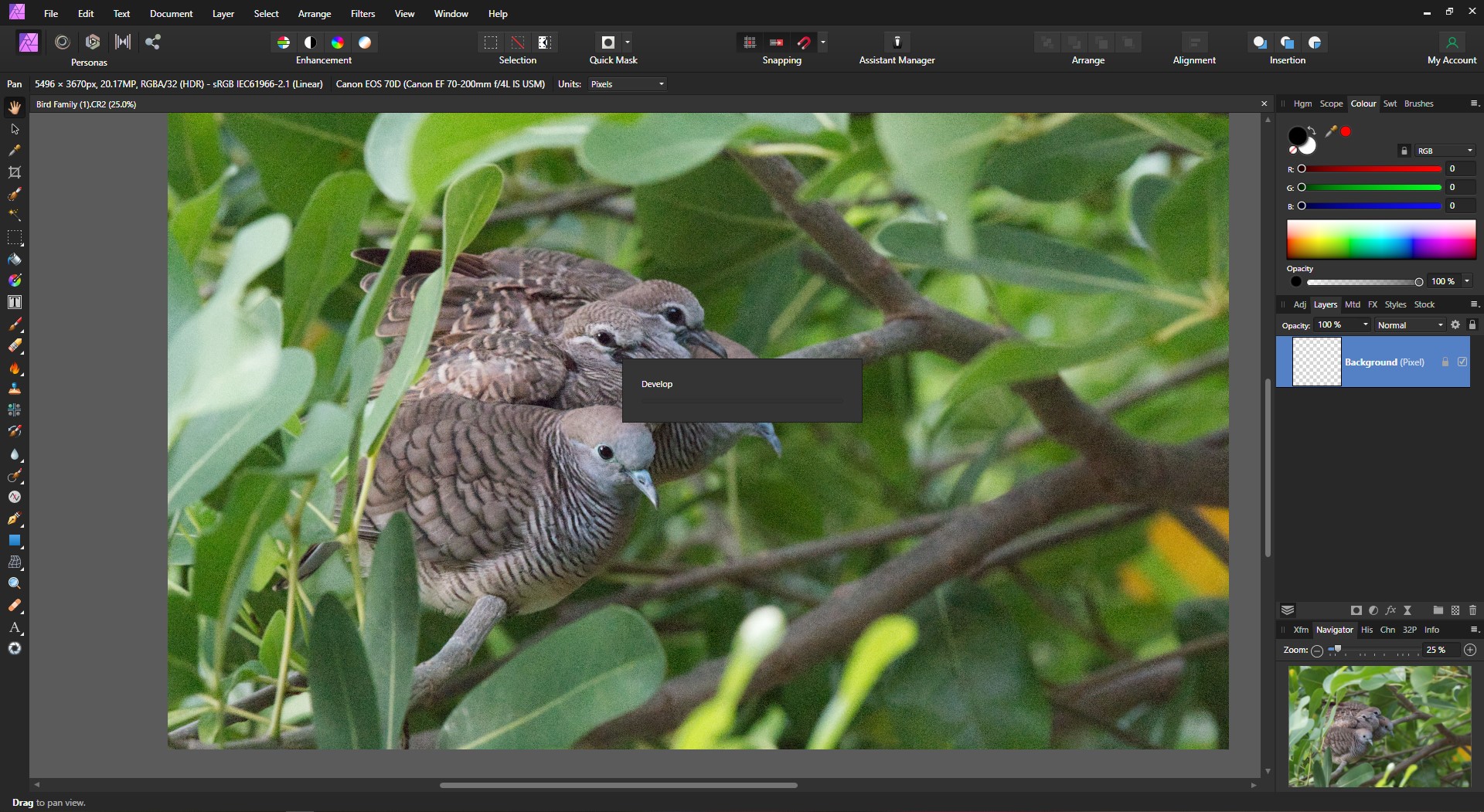Delete the layer with the trash icon
This screenshot has height=812, width=1484.
point(1472,610)
